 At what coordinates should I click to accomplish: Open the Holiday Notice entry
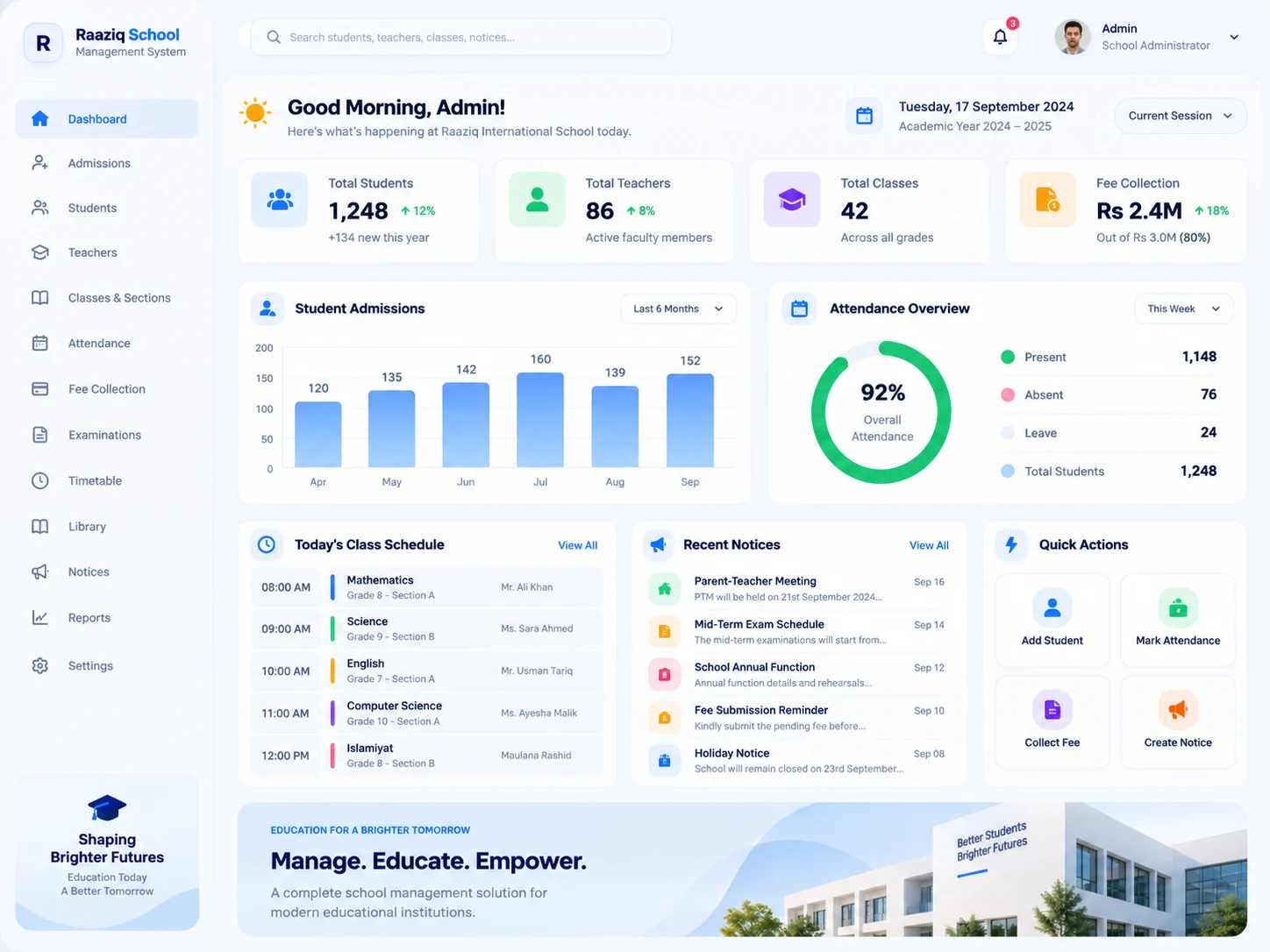pos(798,760)
